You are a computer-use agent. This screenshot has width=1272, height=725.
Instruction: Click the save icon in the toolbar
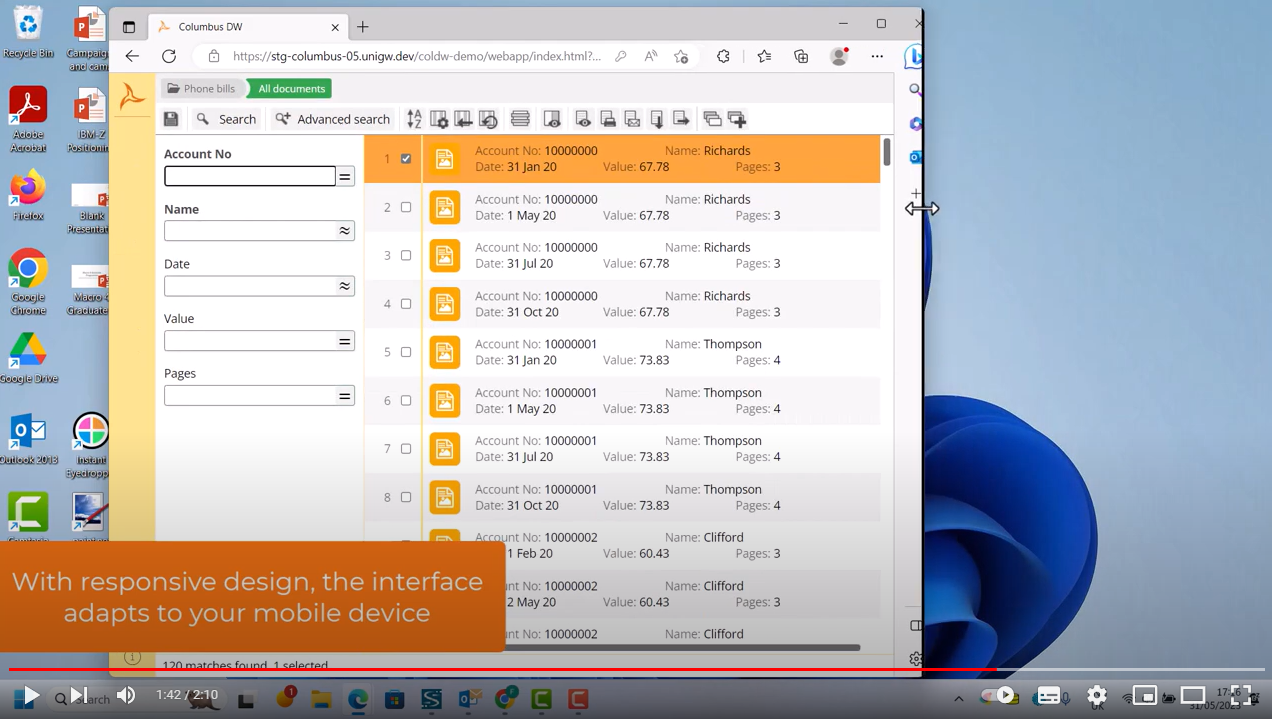[171, 119]
